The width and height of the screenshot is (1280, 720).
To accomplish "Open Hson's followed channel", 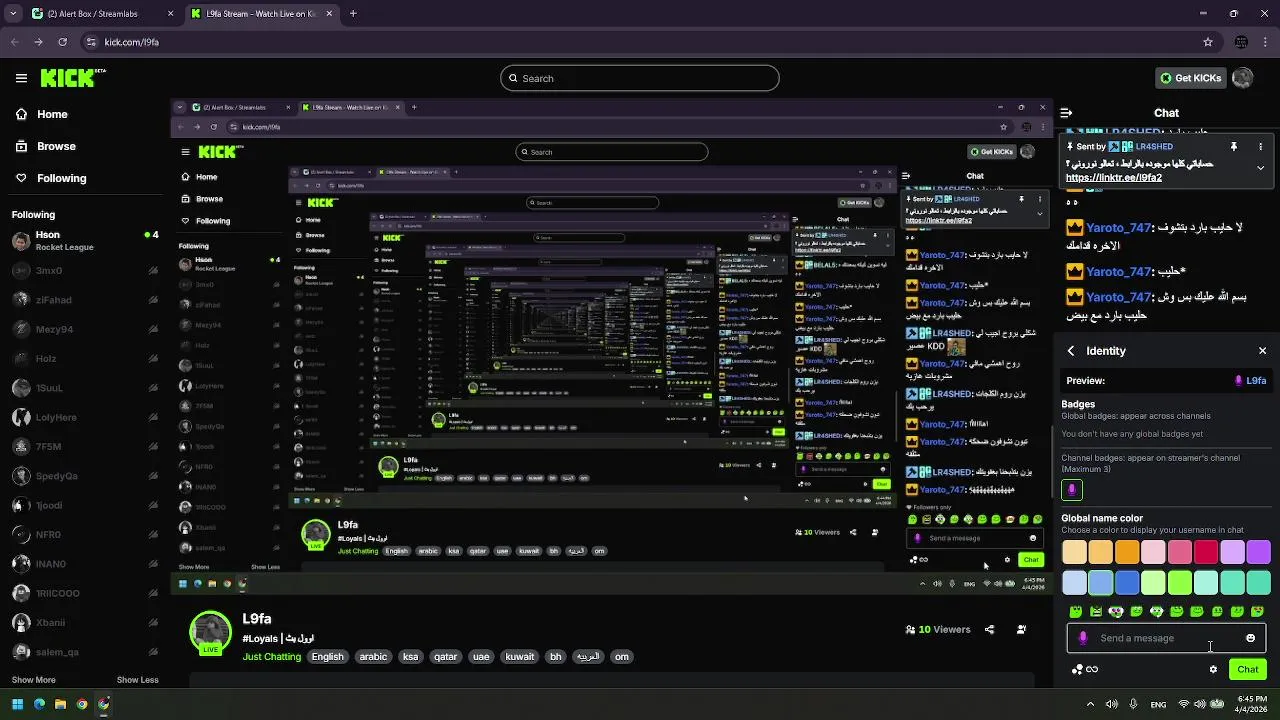I will [x=85, y=240].
